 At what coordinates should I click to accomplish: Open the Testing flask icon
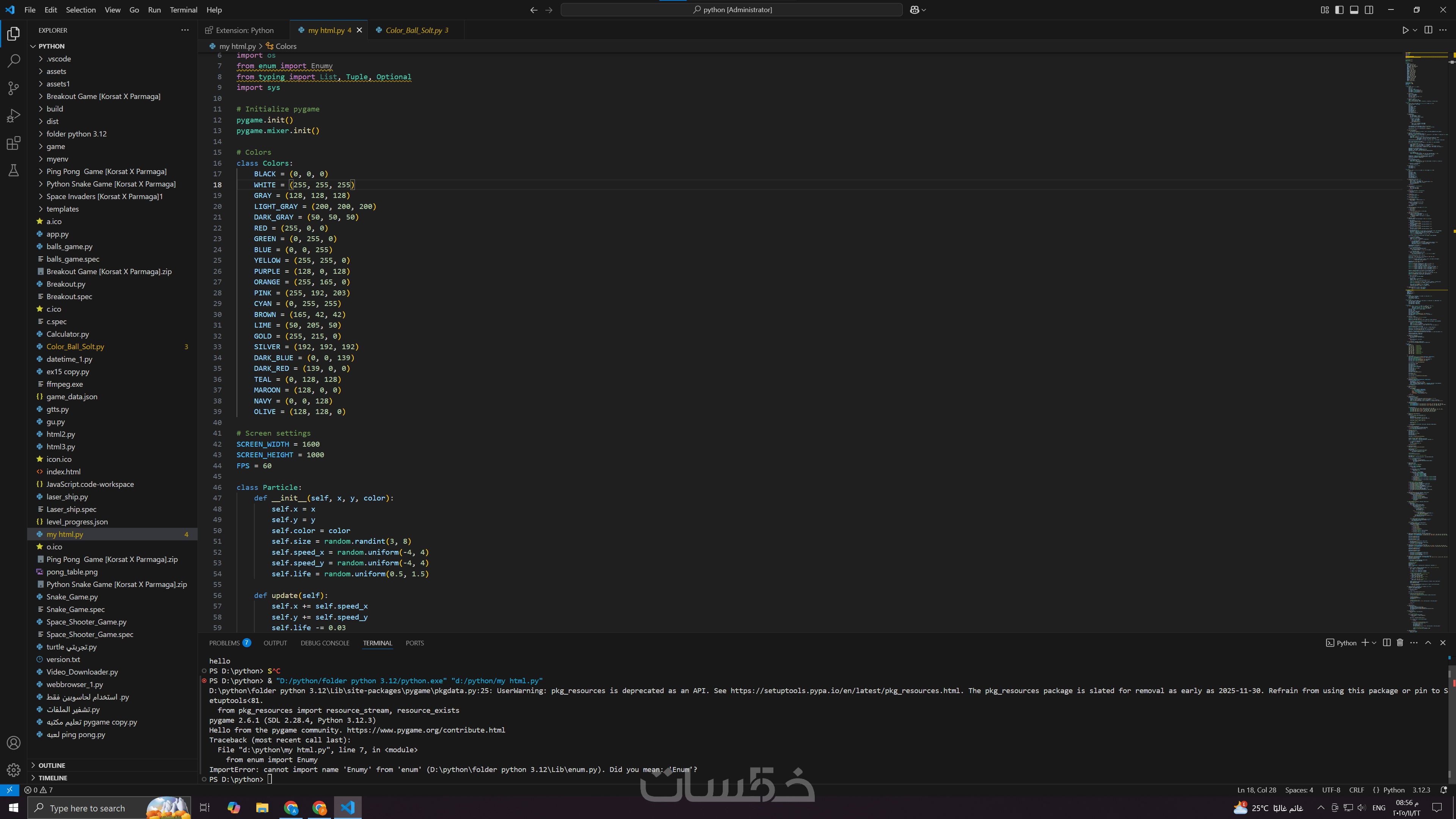(x=14, y=170)
